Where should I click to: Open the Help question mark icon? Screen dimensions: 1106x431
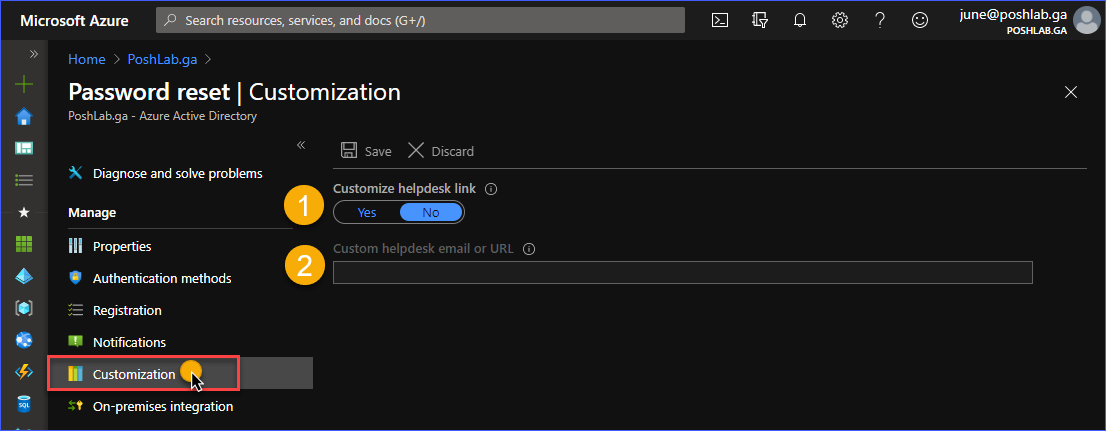pyautogui.click(x=880, y=20)
